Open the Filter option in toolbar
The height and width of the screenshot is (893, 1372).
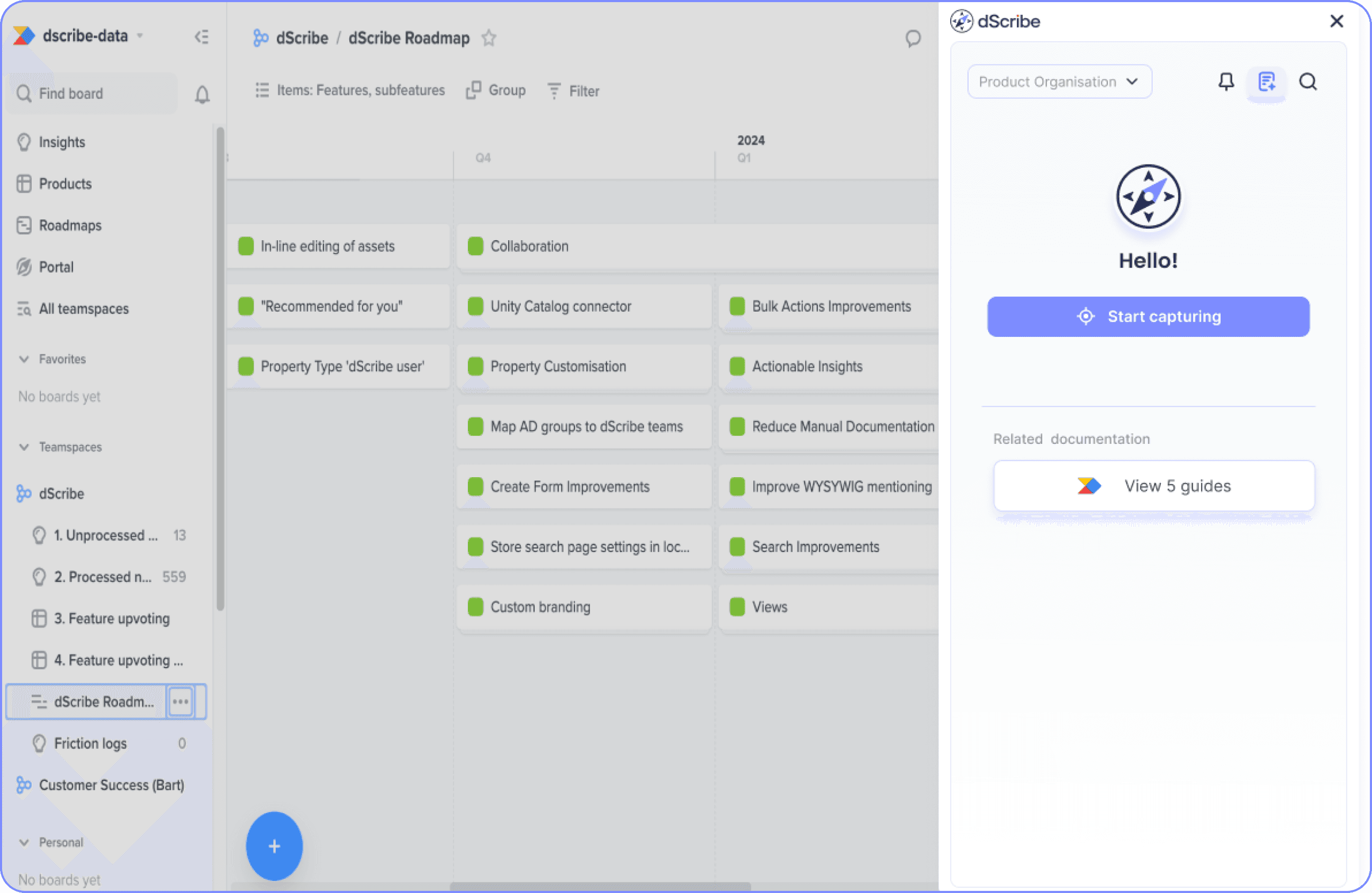(x=574, y=91)
